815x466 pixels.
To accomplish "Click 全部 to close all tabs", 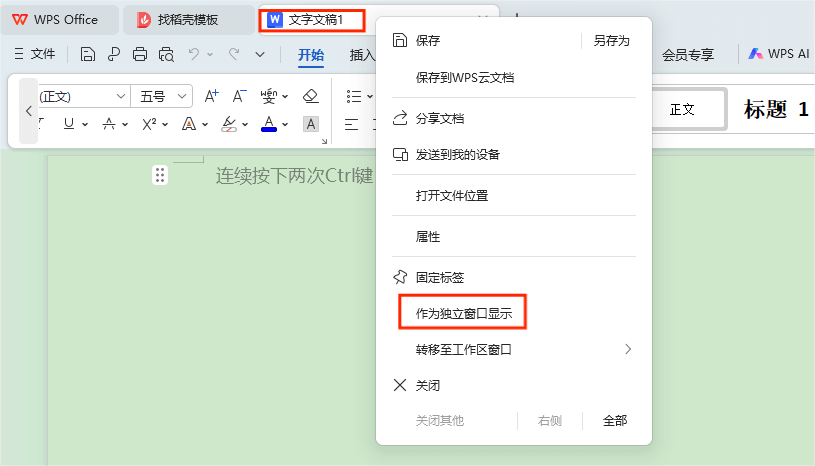I will pos(615,420).
